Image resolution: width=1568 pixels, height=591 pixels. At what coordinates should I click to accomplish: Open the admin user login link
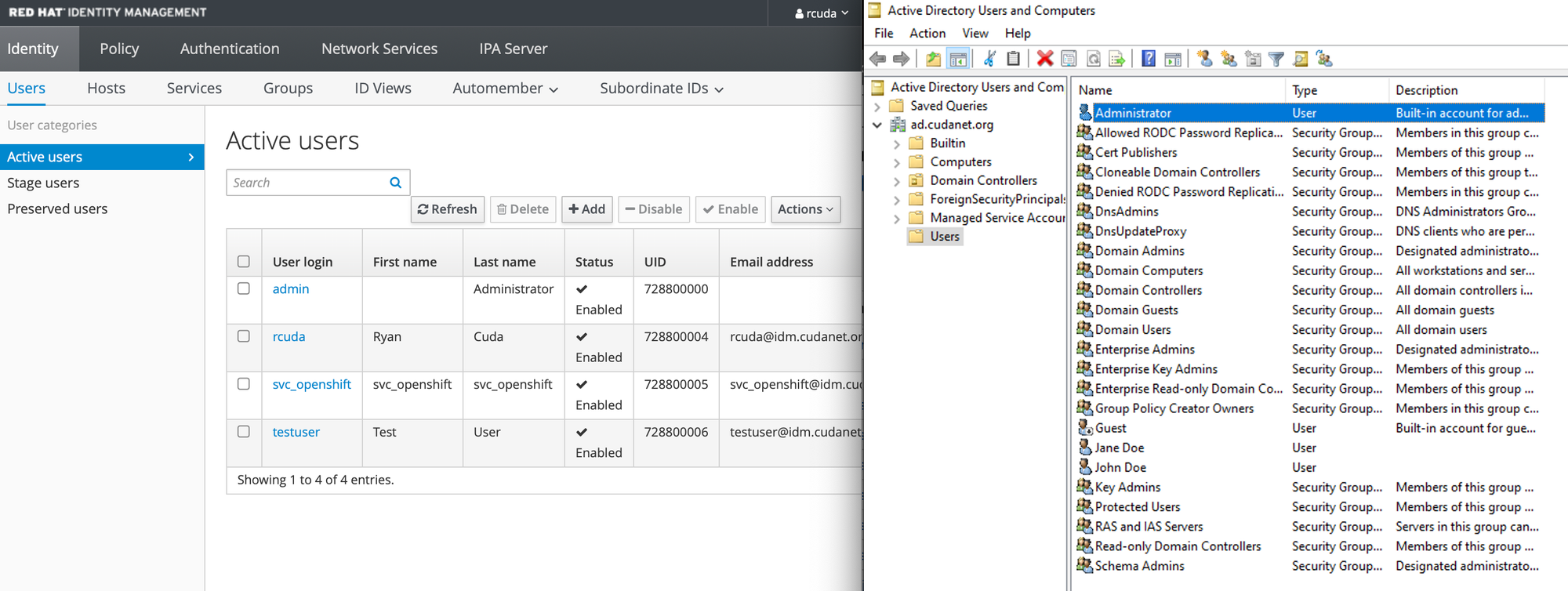point(291,289)
